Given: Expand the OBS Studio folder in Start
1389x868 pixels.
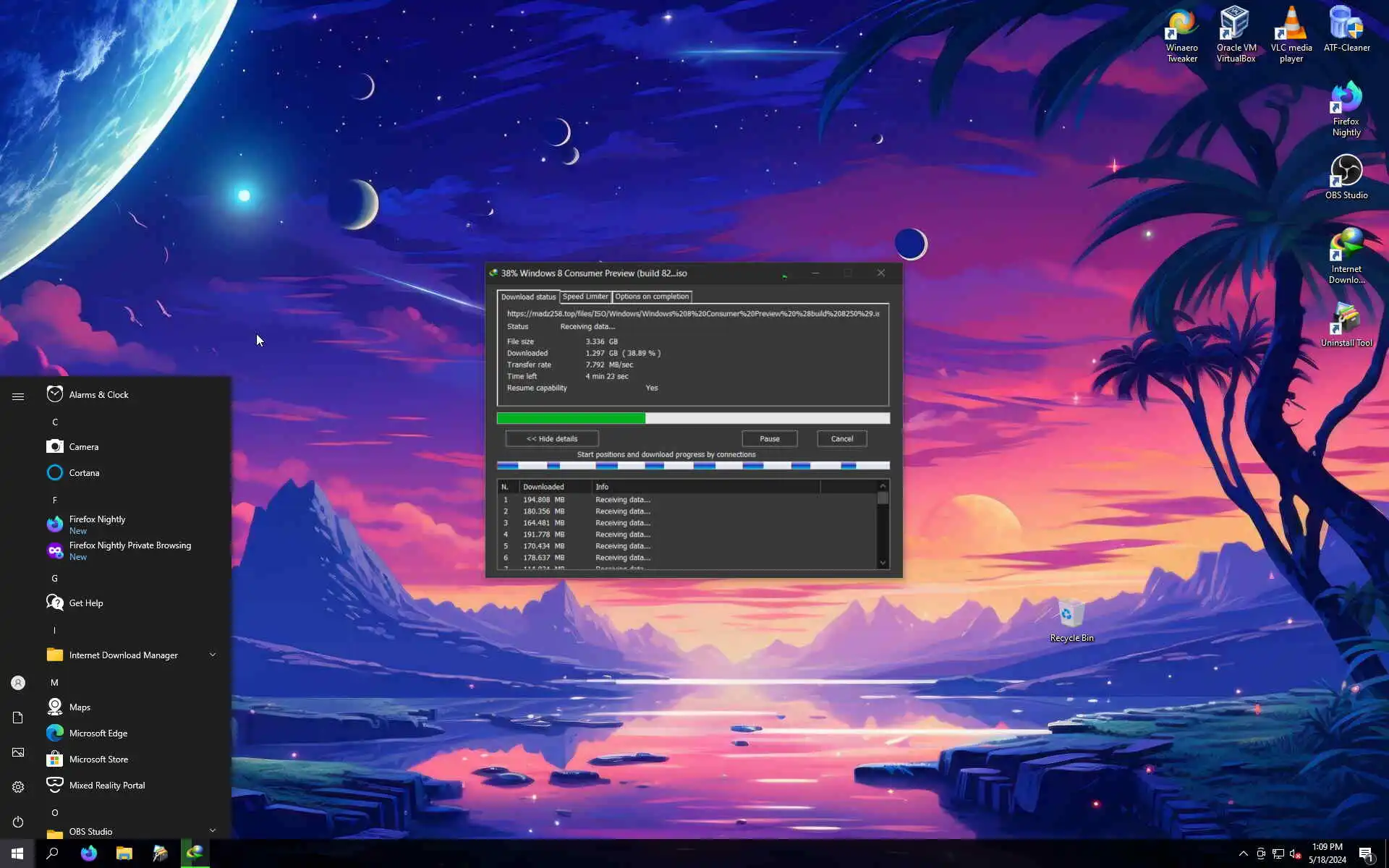Looking at the screenshot, I should tap(213, 830).
